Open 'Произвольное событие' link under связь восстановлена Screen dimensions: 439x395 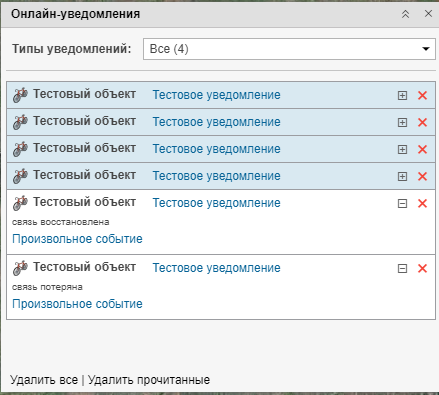point(77,239)
